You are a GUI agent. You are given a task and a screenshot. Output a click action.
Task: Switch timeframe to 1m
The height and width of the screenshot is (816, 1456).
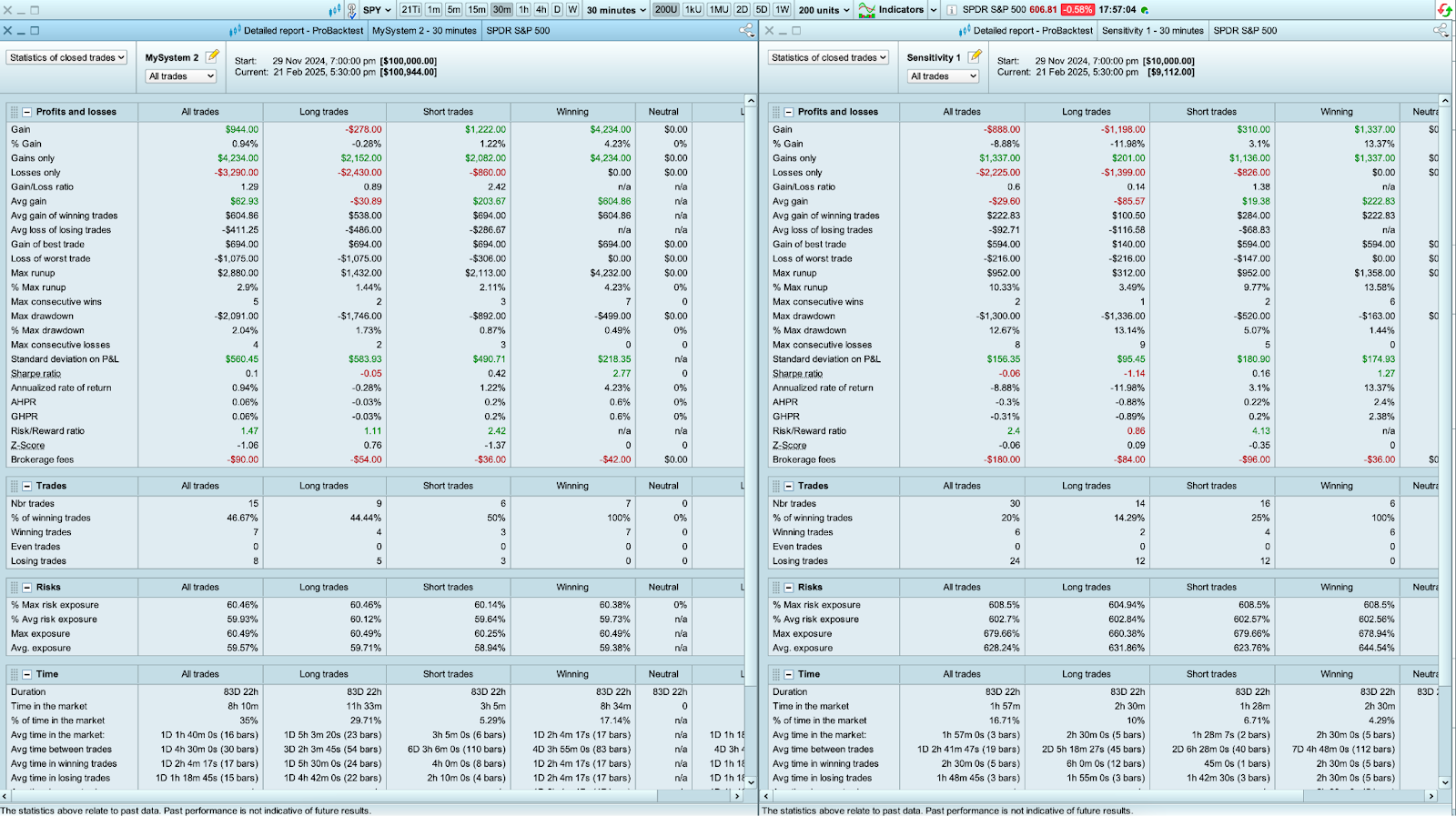click(x=433, y=10)
